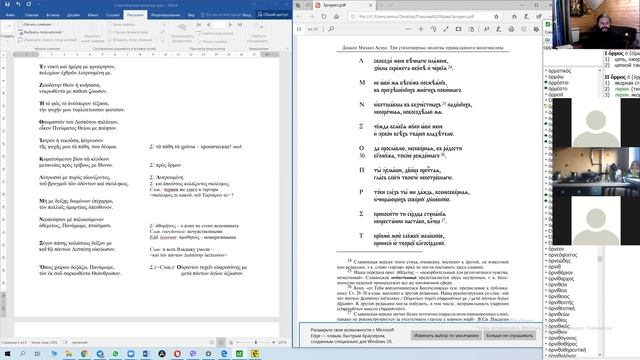
Task: Click the Вход sign-in link in Word
Action: coord(247,15)
